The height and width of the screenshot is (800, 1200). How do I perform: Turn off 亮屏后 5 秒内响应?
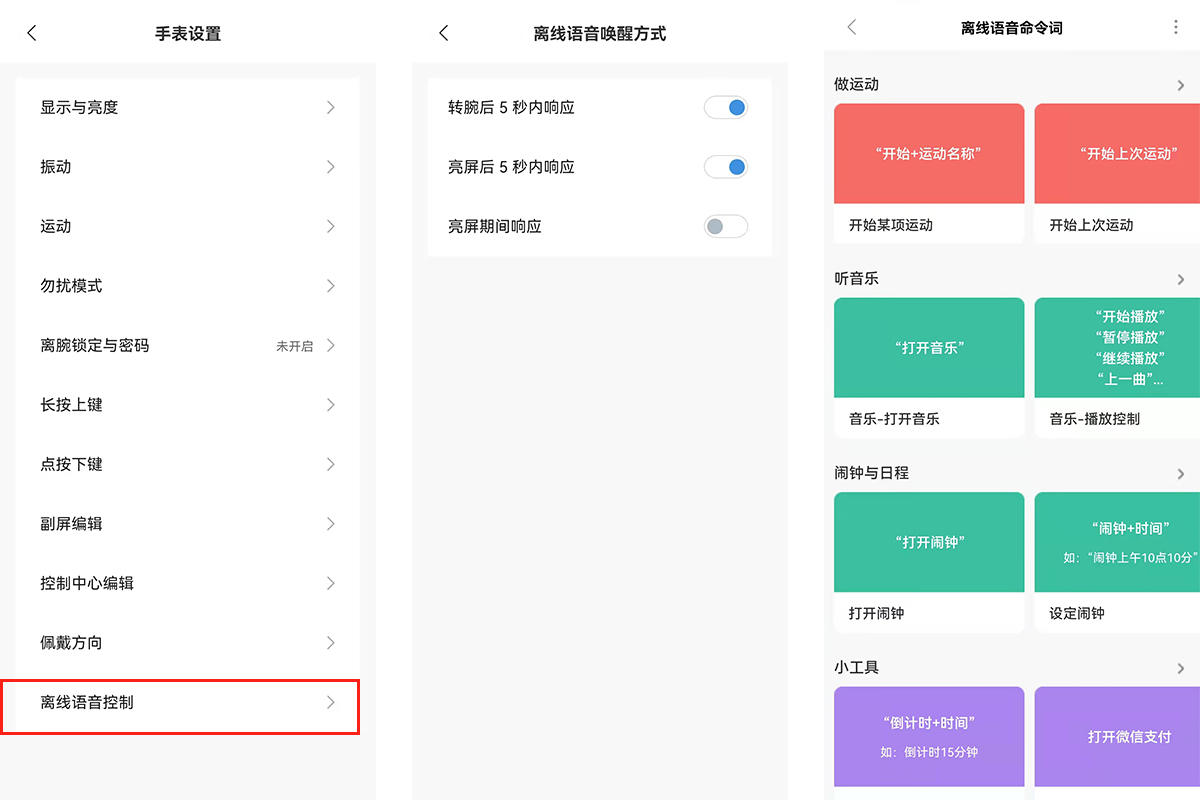coord(725,167)
